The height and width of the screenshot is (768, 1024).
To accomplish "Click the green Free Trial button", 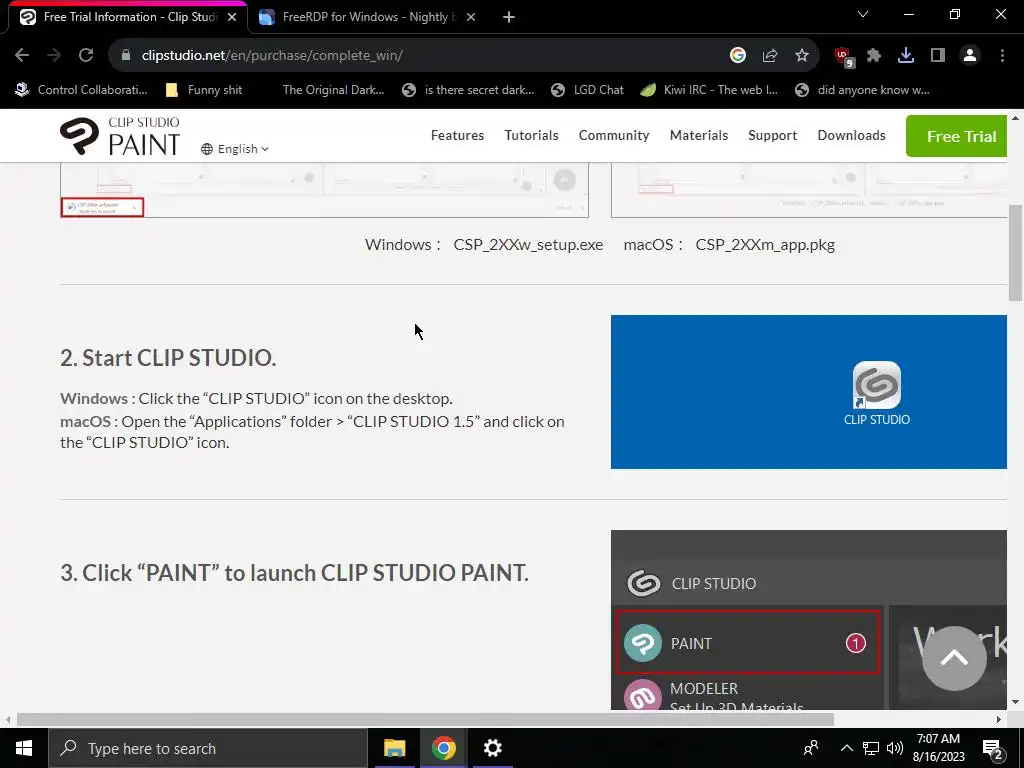I will 956,136.
